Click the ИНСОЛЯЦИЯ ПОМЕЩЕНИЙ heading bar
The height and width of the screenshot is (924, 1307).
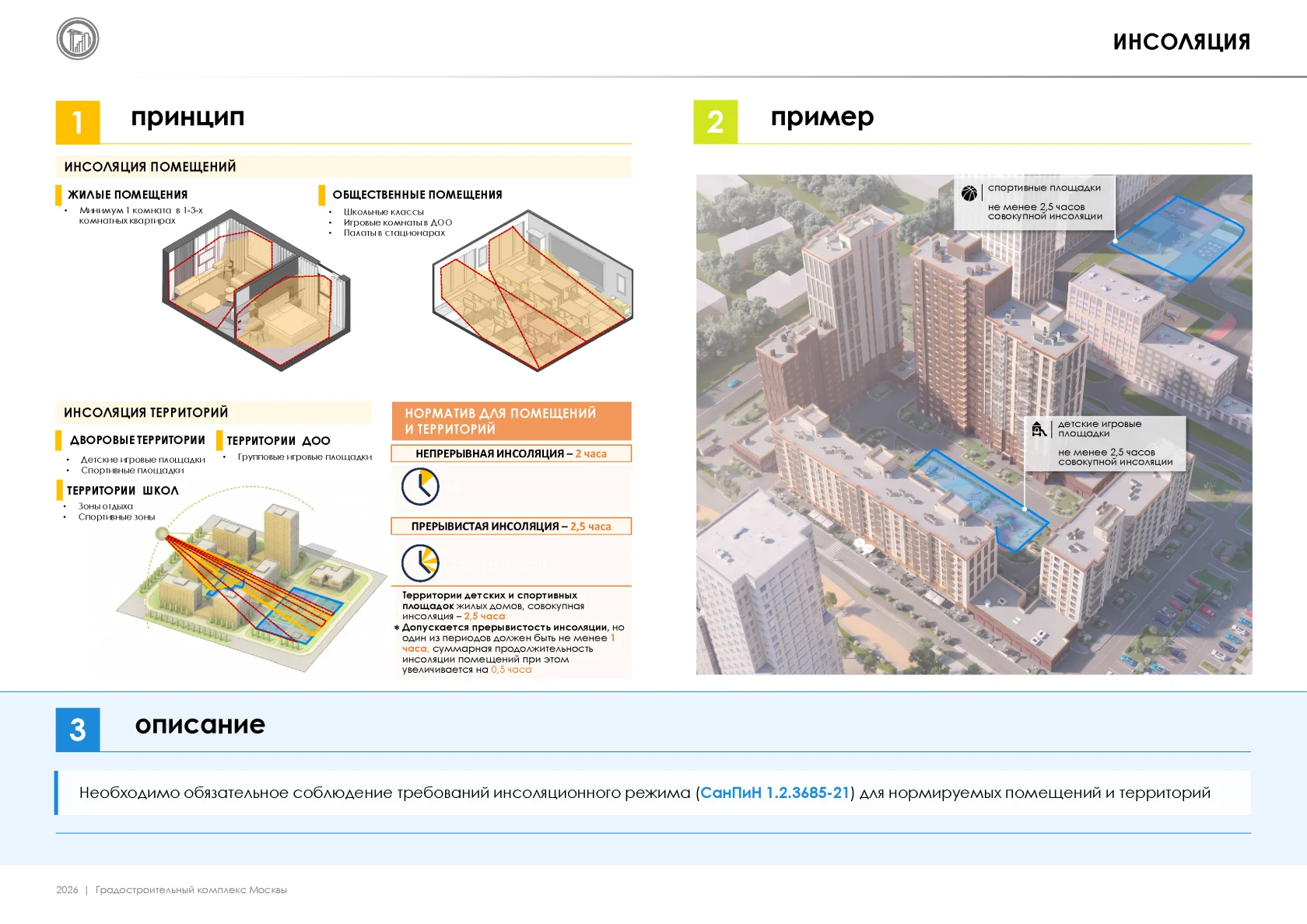click(x=343, y=166)
